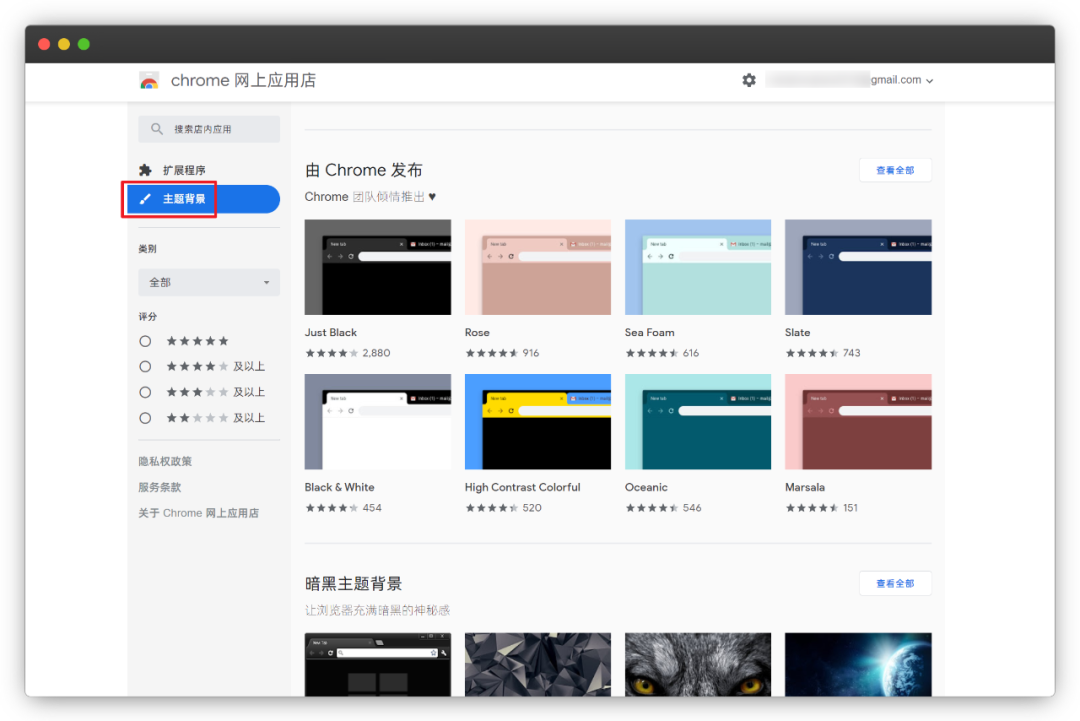Click the yellow minimize window button
Image resolution: width=1080 pixels, height=721 pixels.
point(64,44)
